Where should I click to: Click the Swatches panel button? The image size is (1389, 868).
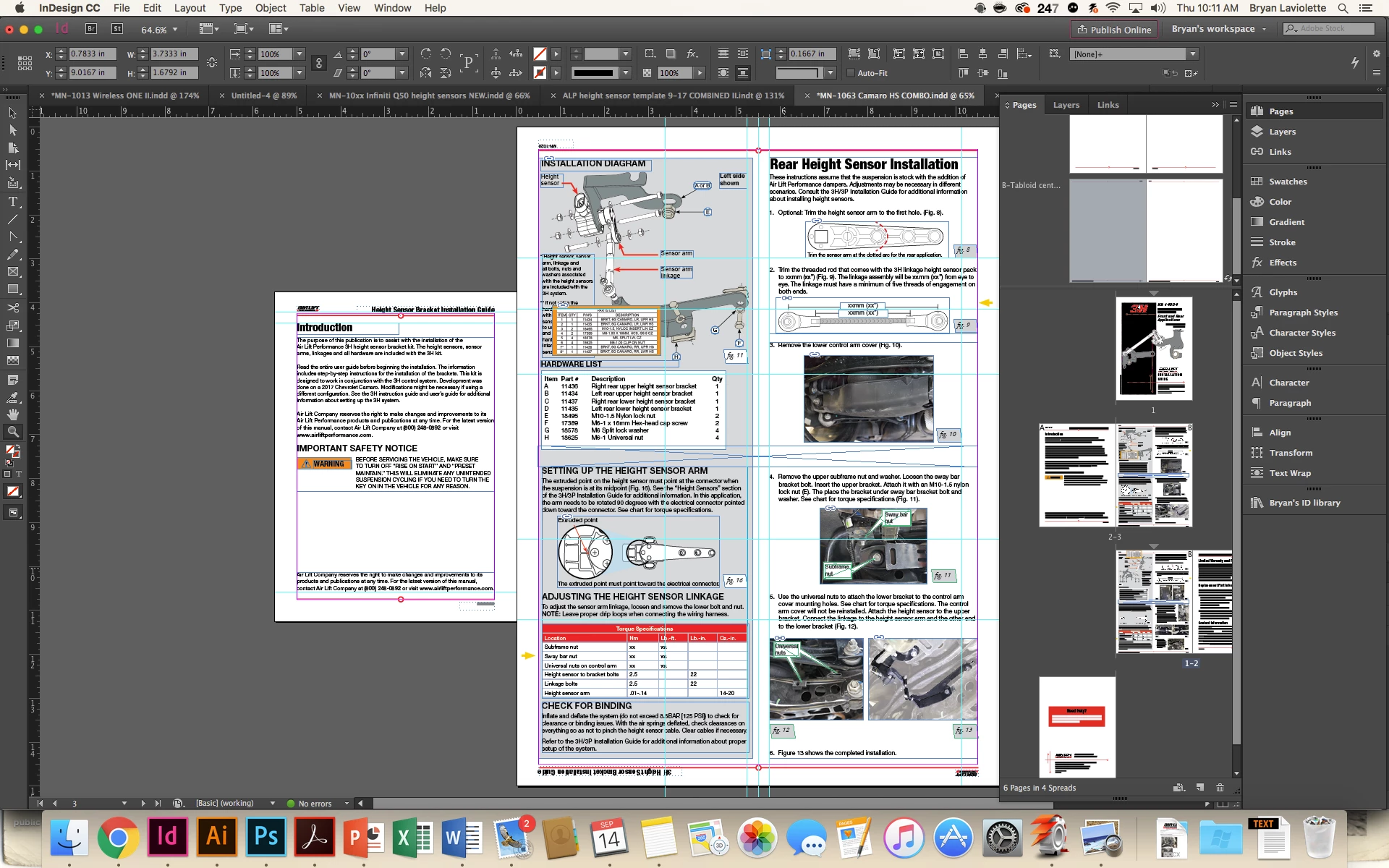click(x=1287, y=182)
